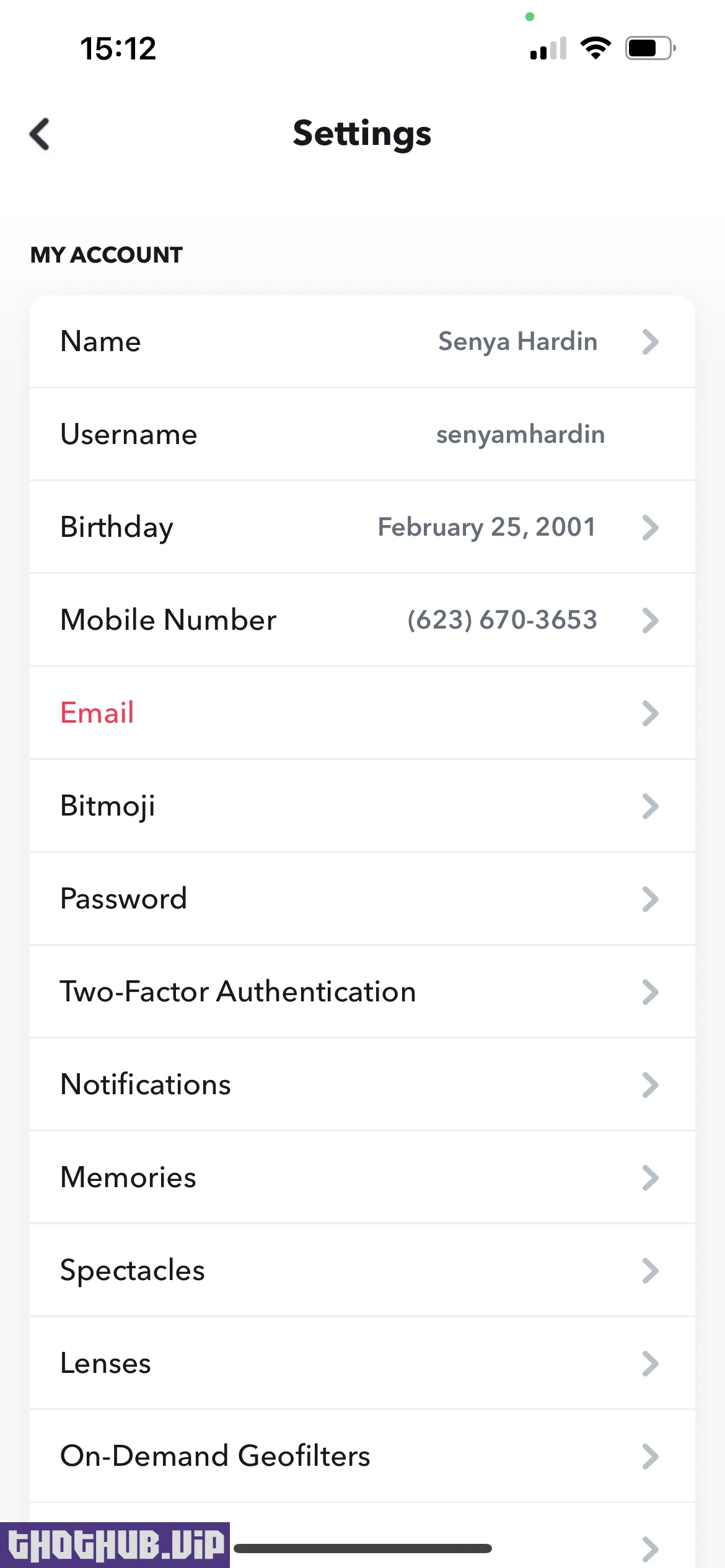Tap the Email row chevron
Screen dimensions: 725x1568
tap(650, 713)
